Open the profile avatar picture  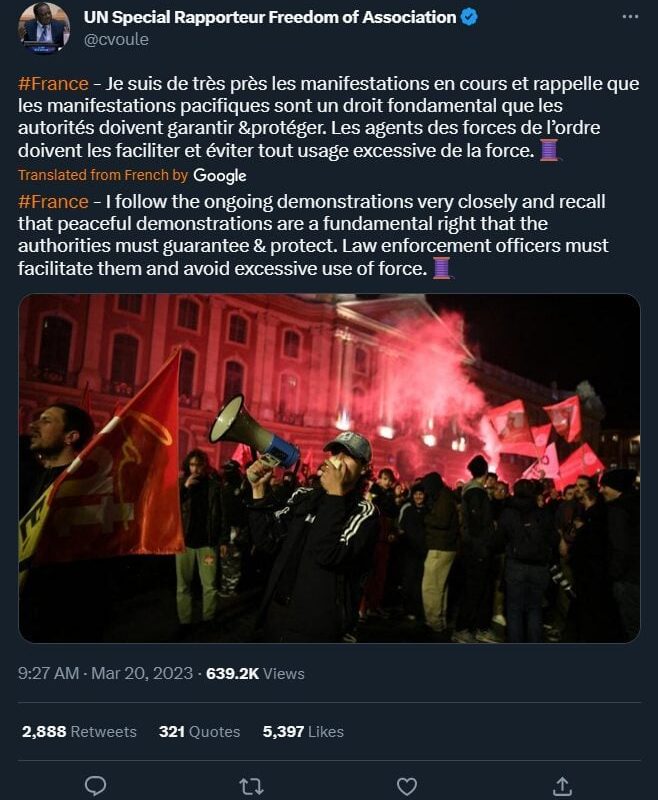44,28
